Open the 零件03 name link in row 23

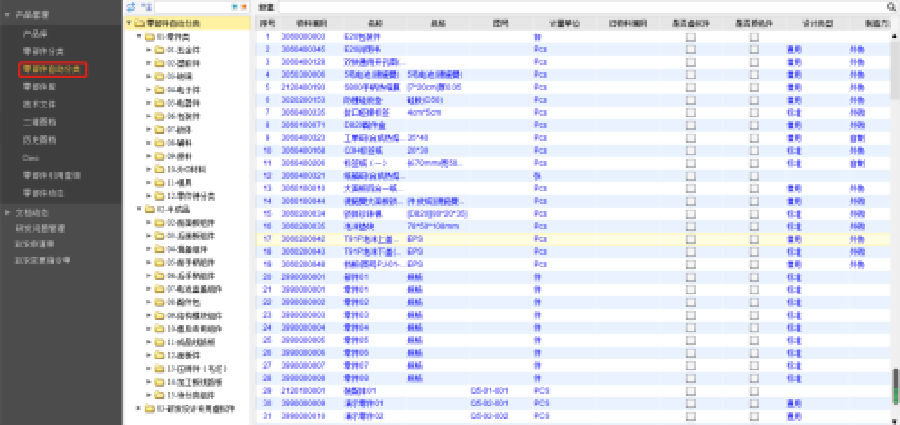pyautogui.click(x=356, y=315)
